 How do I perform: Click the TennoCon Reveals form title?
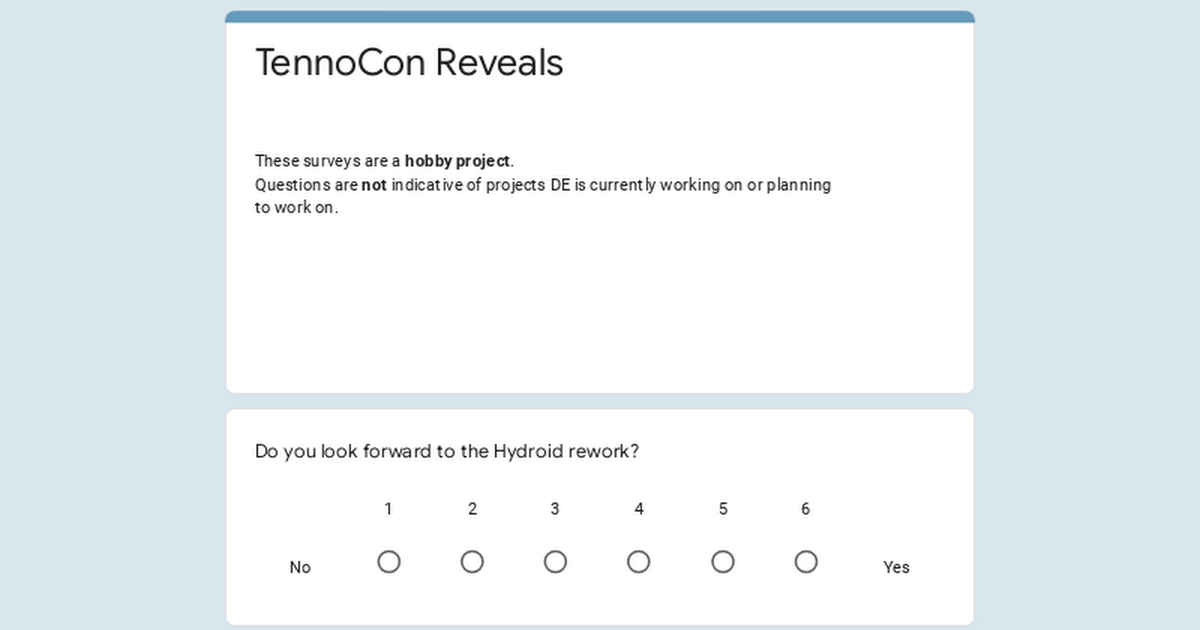(409, 62)
